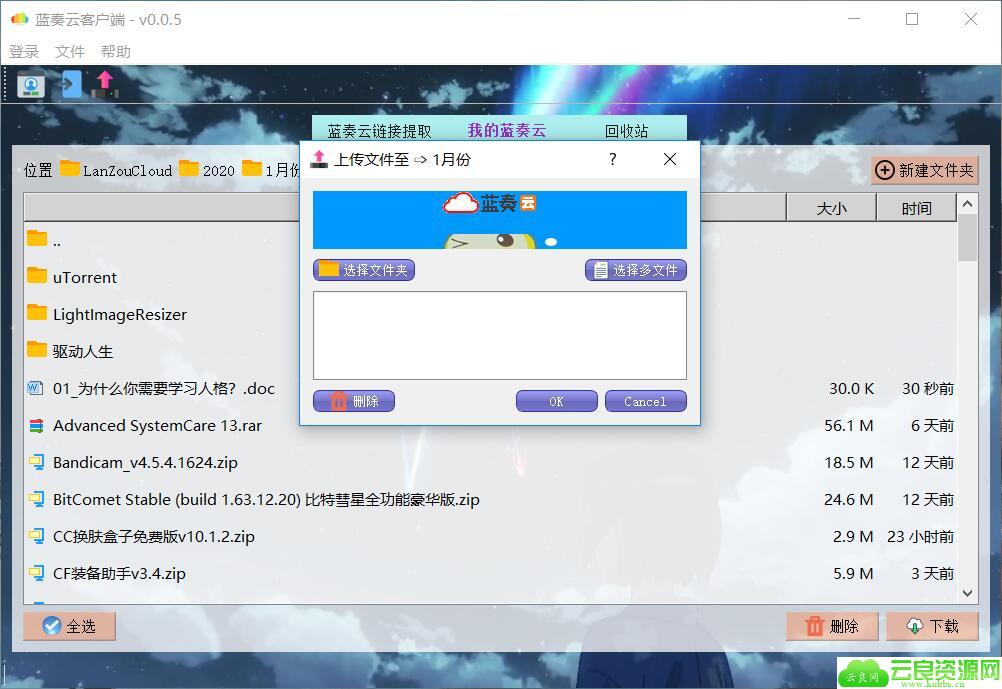Click the zip icon for CC换肤盒子
1002x689 pixels.
[x=36, y=536]
